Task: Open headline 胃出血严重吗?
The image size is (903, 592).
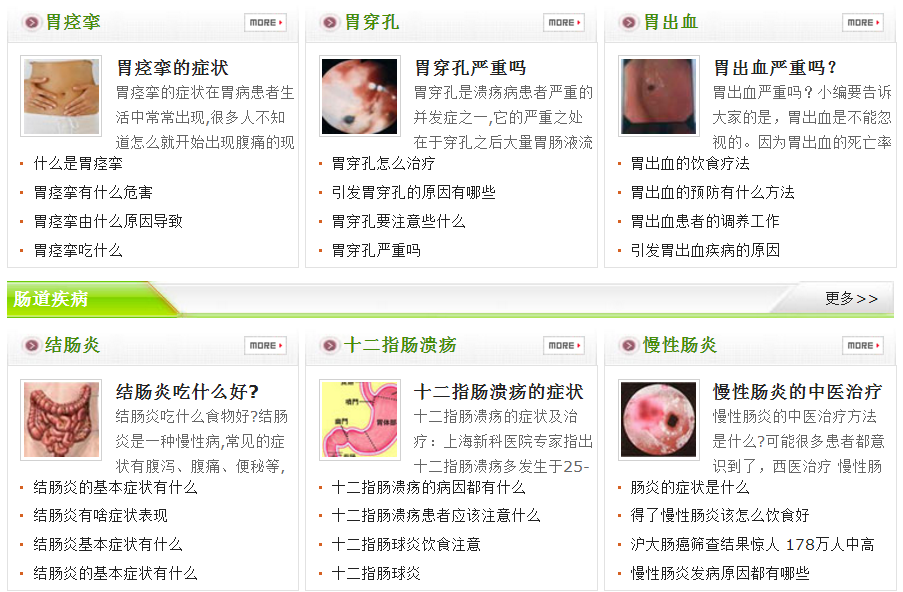Action: pyautogui.click(x=775, y=68)
